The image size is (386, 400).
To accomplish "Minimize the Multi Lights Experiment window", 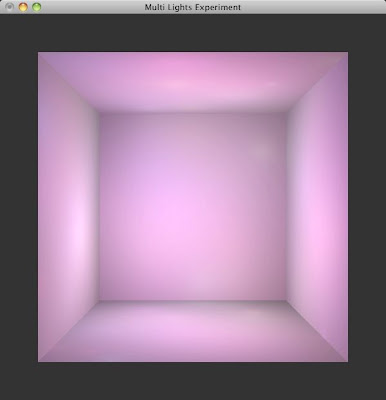I will click(x=23, y=7).
